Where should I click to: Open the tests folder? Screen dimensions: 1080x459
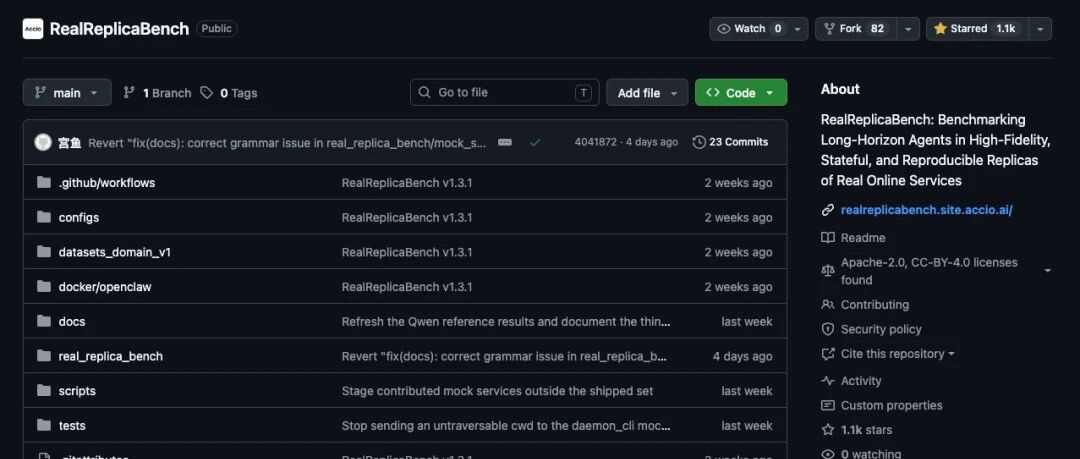coord(72,425)
